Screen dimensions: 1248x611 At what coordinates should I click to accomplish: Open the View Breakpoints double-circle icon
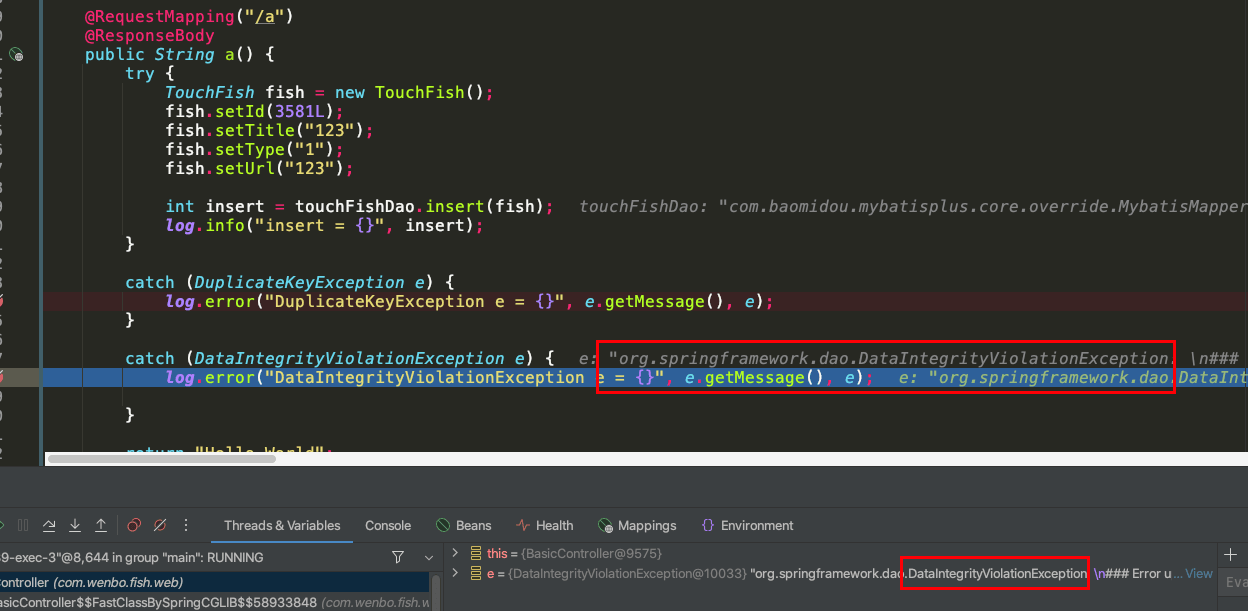(x=134, y=525)
